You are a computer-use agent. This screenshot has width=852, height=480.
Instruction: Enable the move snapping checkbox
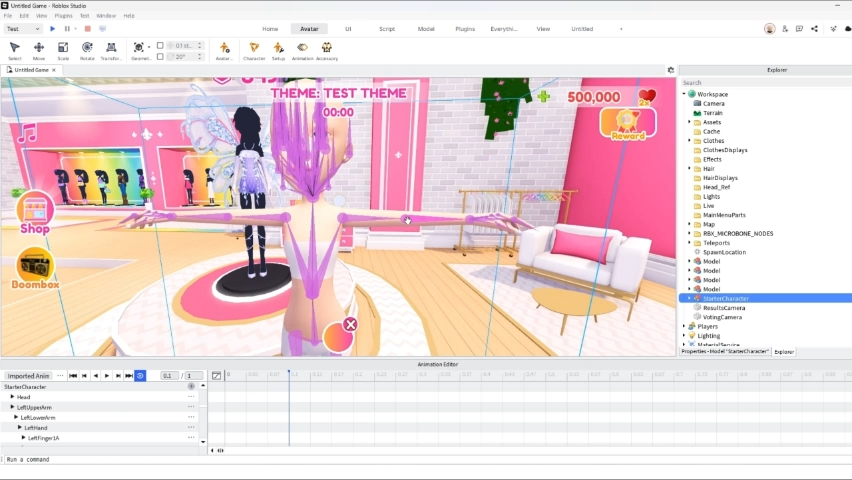pyautogui.click(x=160, y=46)
